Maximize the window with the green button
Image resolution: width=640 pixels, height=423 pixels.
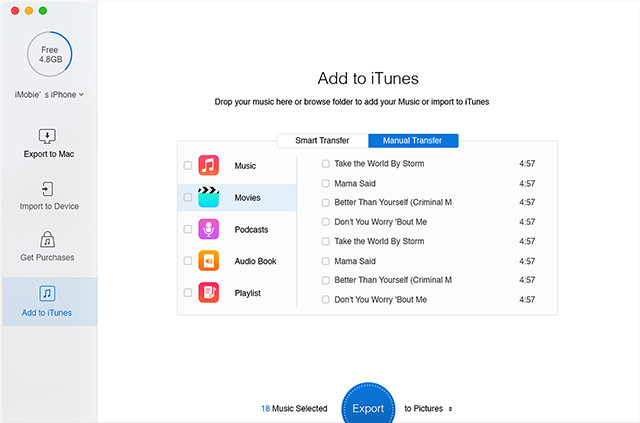click(x=43, y=11)
